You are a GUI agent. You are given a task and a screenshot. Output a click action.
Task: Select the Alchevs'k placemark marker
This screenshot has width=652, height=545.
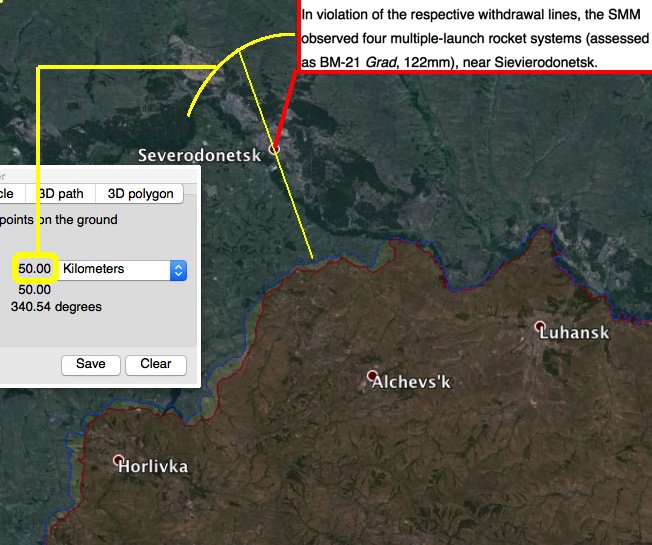coord(373,377)
